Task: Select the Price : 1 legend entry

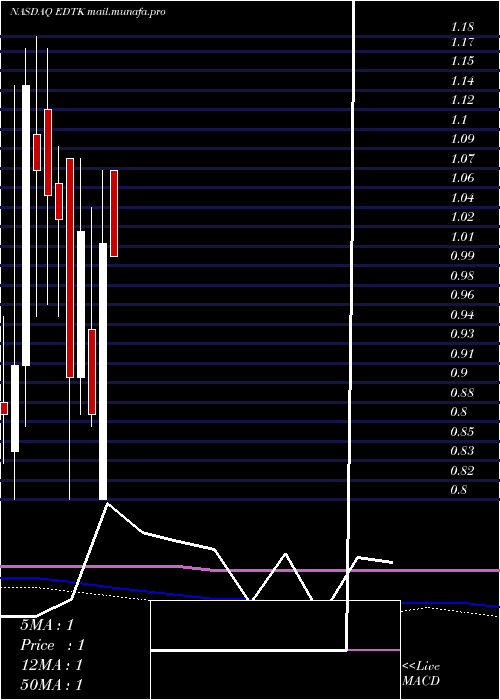Action: tap(52, 645)
